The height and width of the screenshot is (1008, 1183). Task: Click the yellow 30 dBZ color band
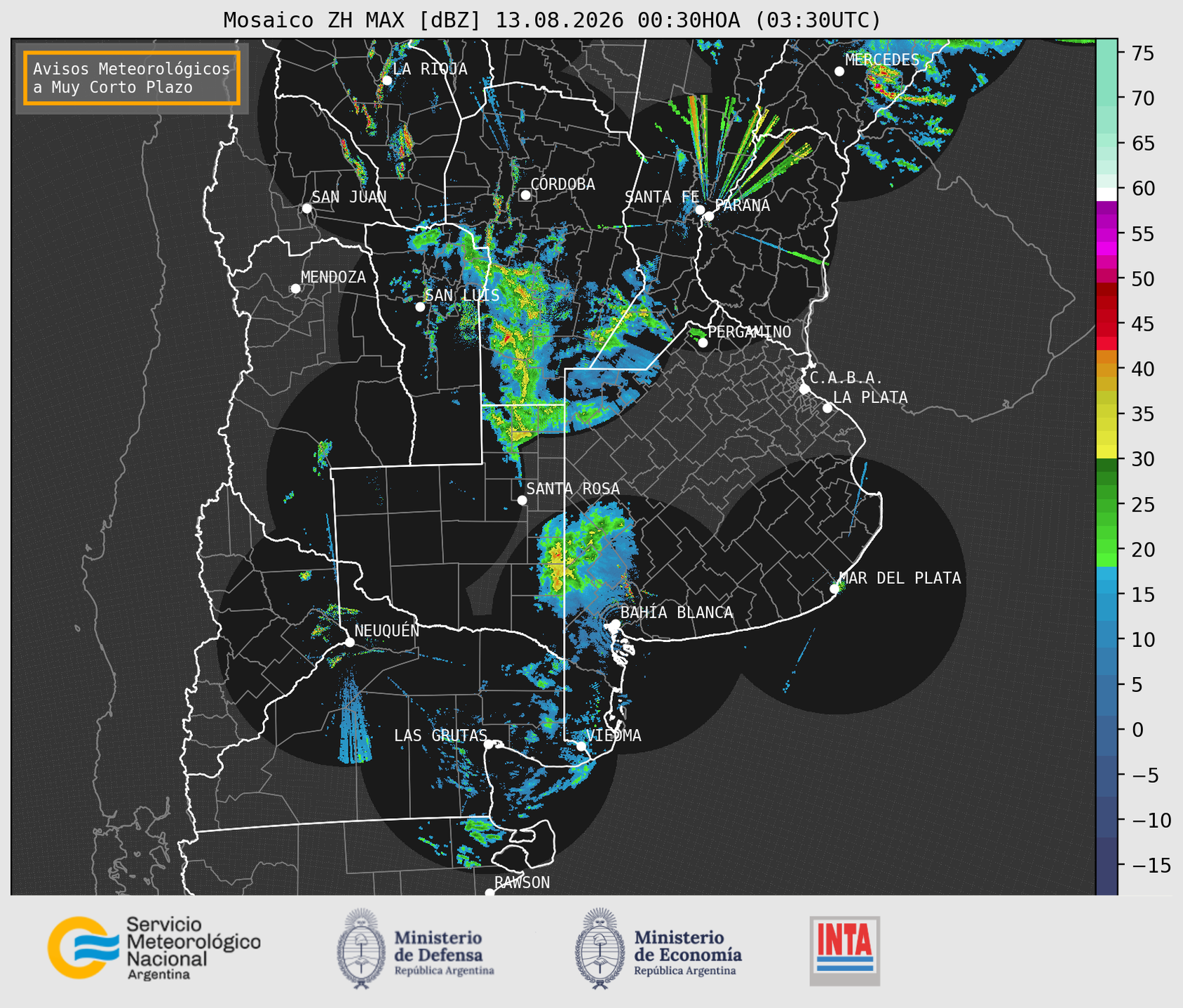pos(1107,452)
